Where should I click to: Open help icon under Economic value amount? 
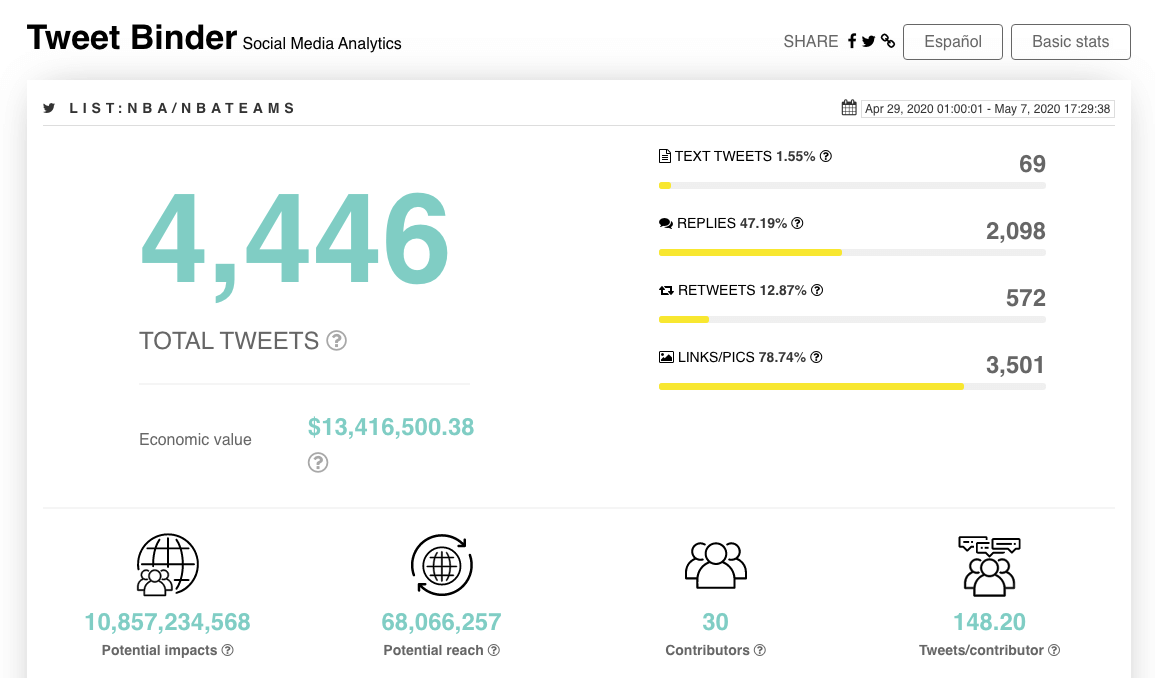[317, 462]
